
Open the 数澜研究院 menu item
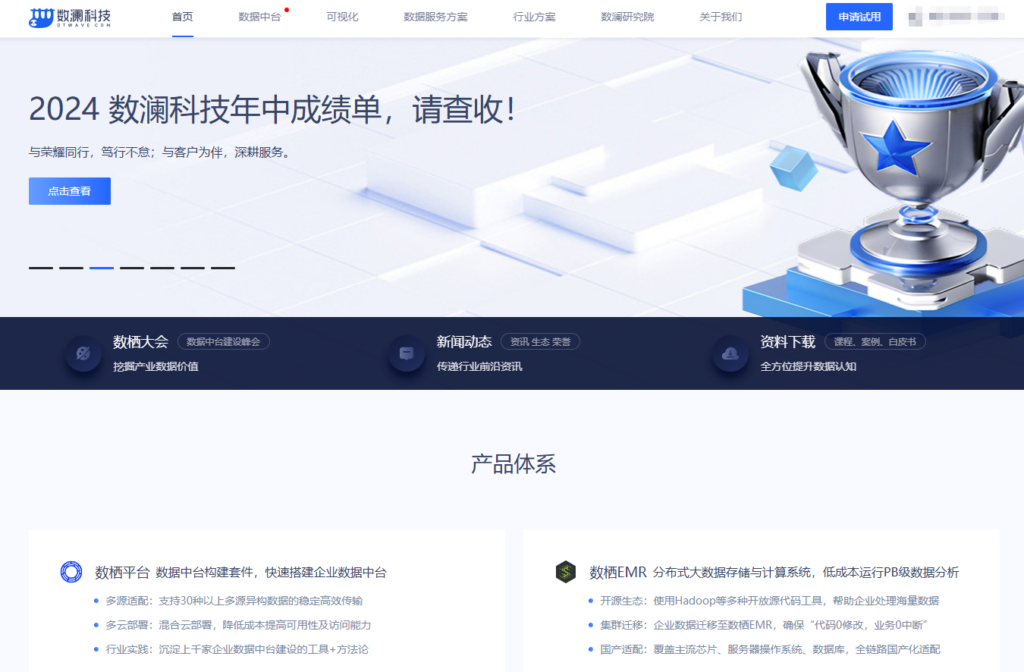pos(627,17)
